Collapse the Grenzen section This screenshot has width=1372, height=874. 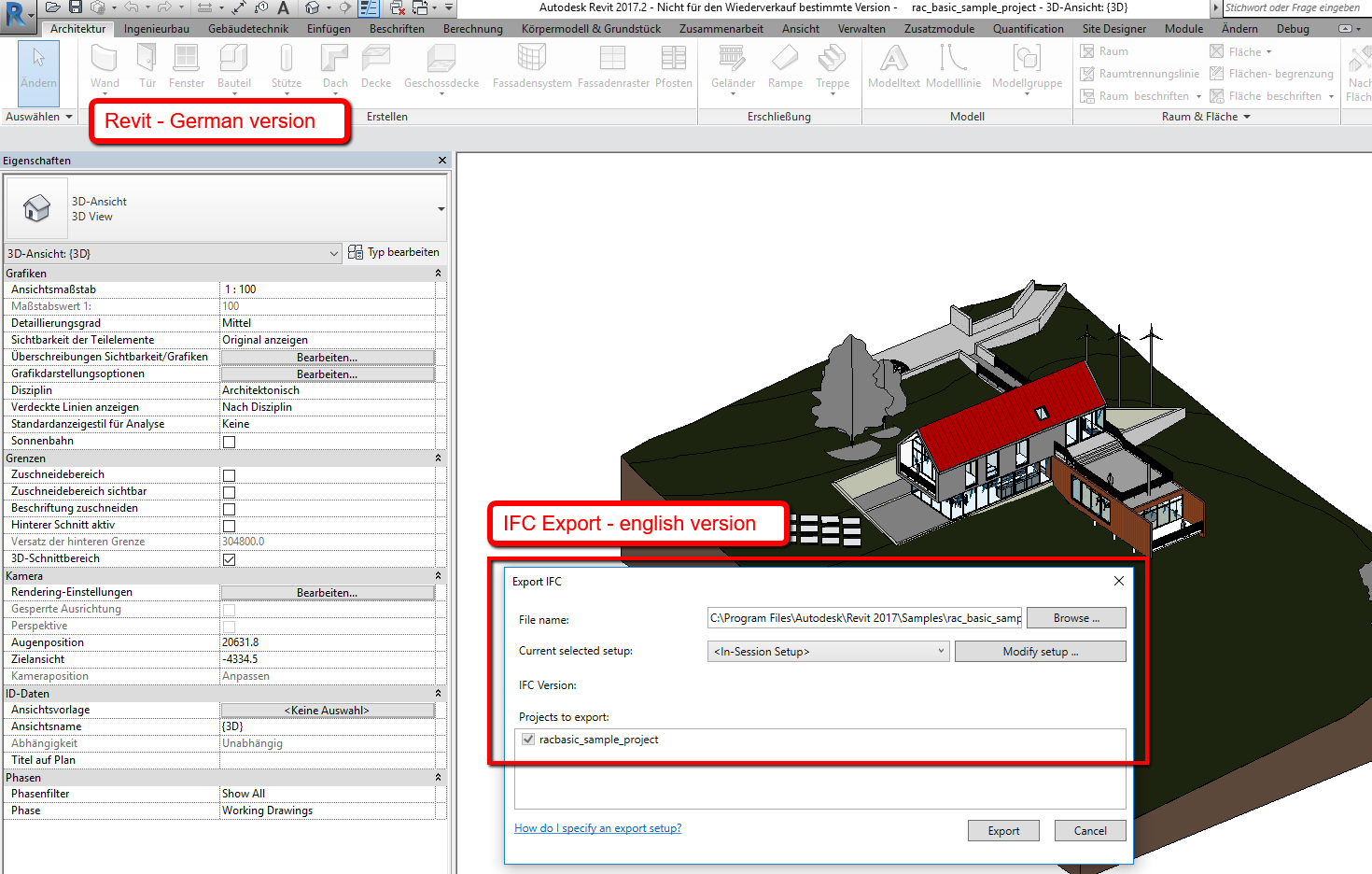click(439, 458)
